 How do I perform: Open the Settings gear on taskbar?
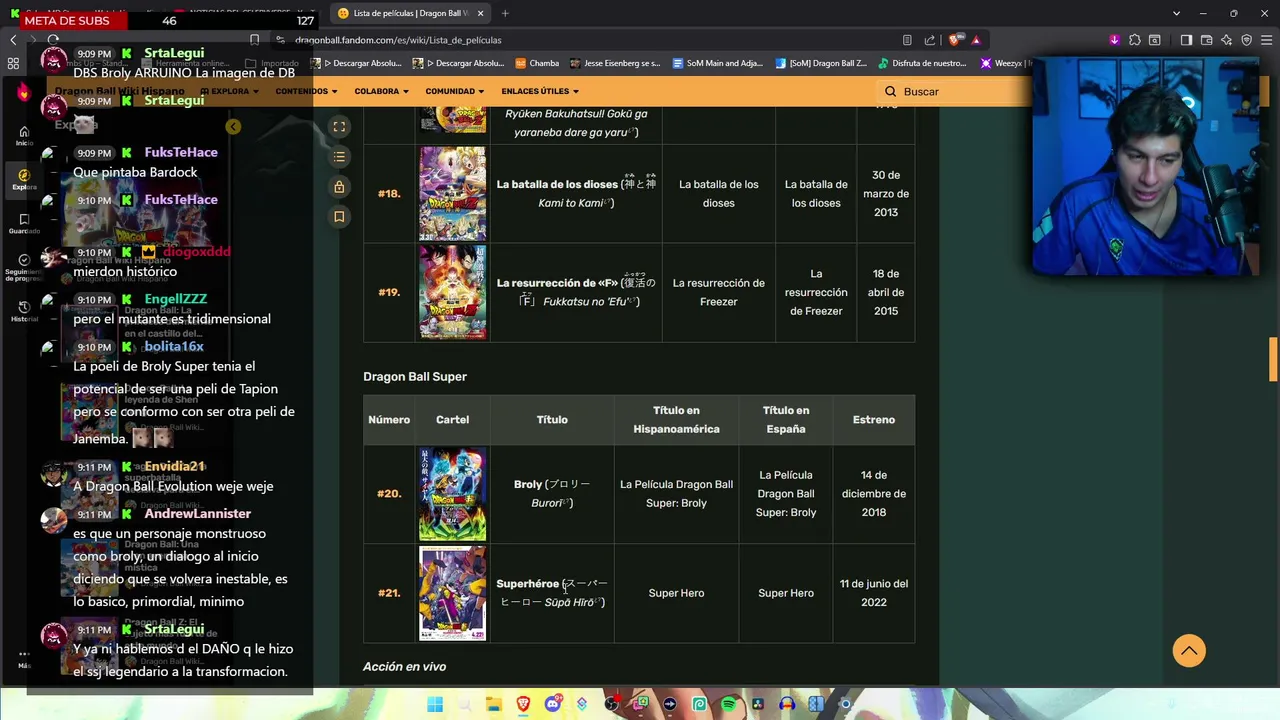(846, 705)
